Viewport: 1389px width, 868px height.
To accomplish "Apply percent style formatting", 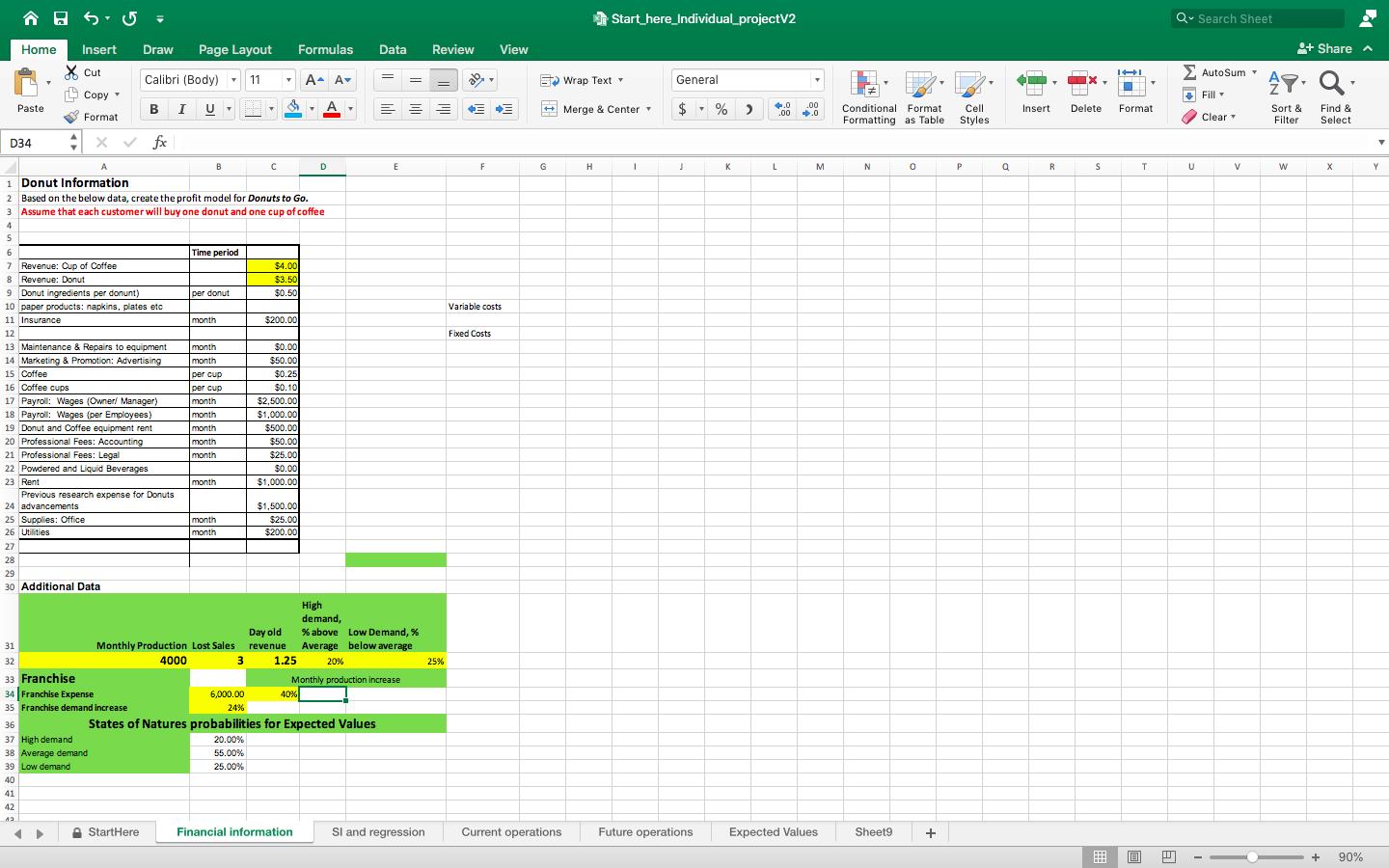I will [721, 109].
